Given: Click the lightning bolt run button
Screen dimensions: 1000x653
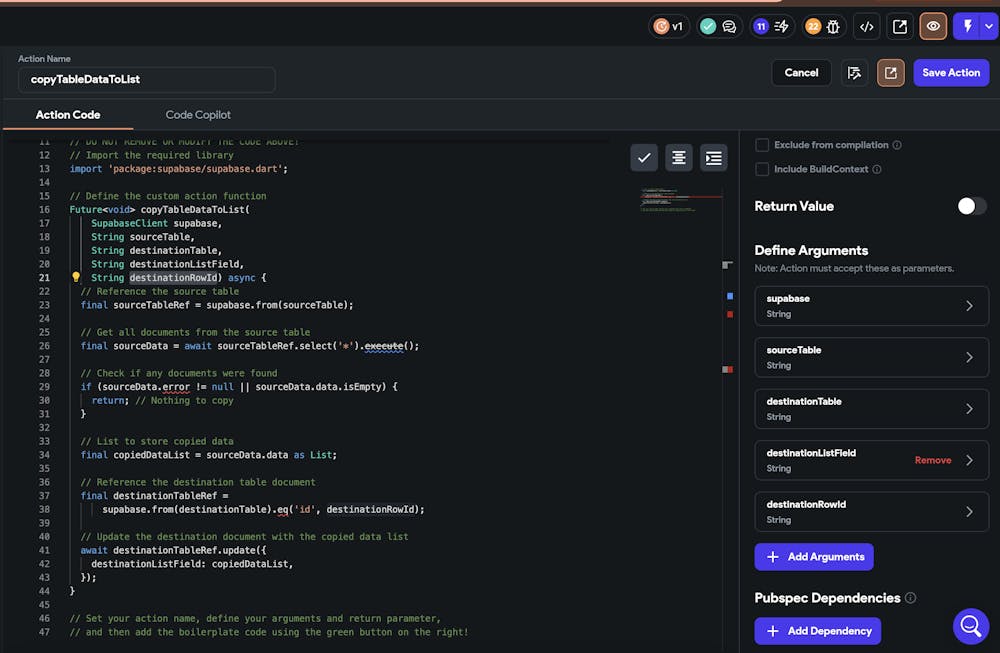Looking at the screenshot, I should (x=968, y=27).
